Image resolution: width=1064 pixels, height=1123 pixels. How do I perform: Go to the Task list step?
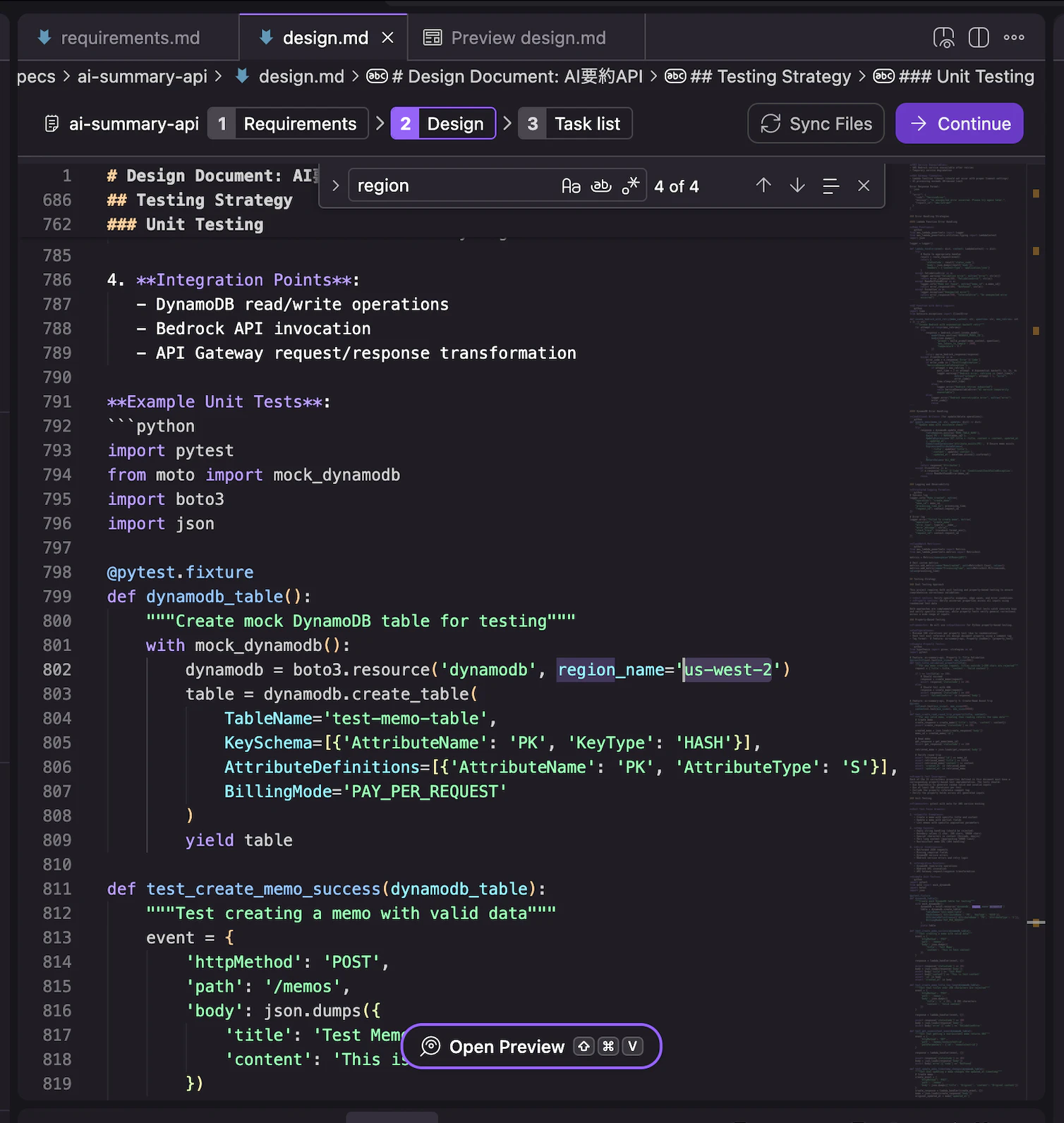pyautogui.click(x=575, y=123)
